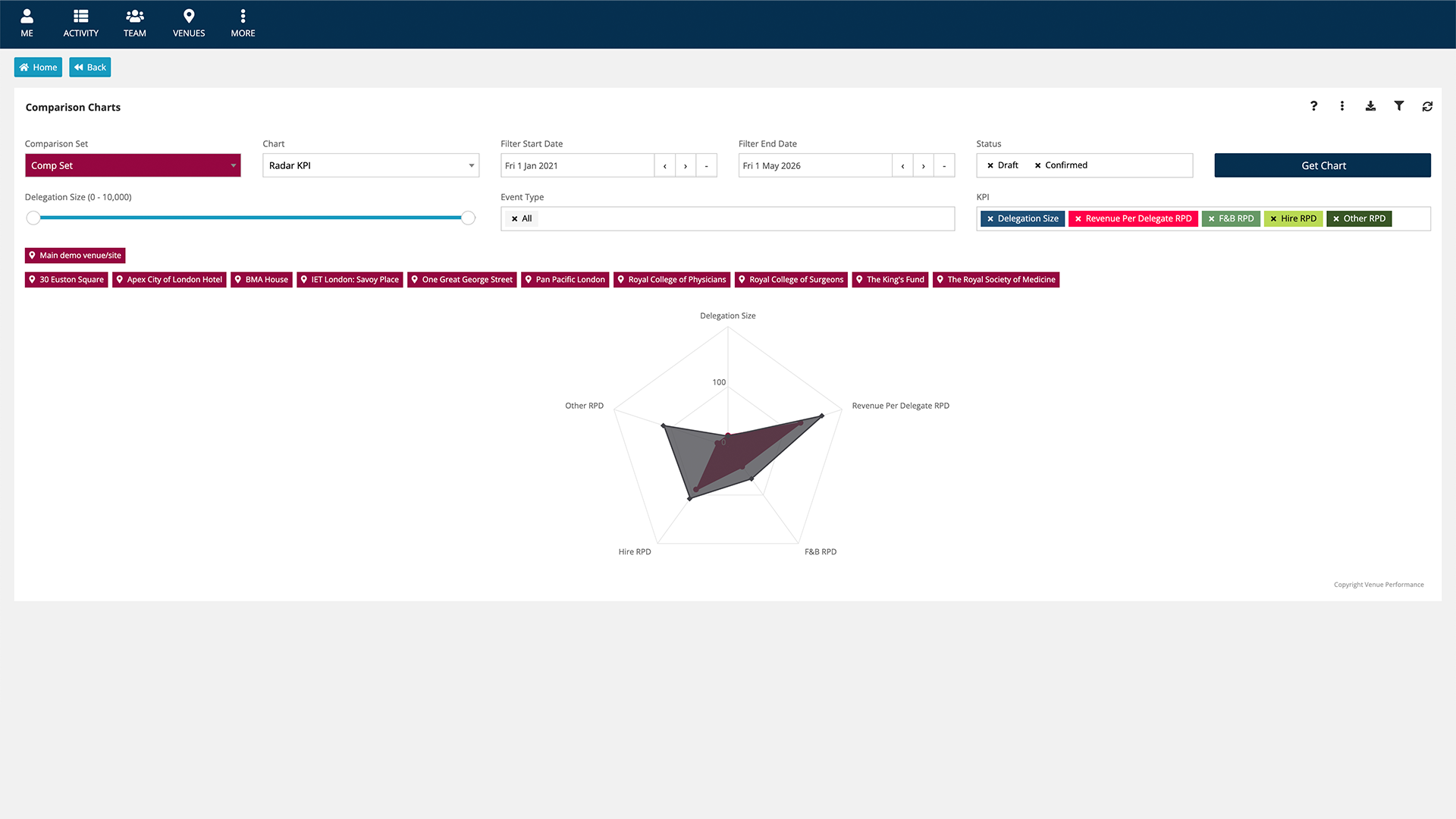The height and width of the screenshot is (819, 1456).
Task: Advance Filter Start Date with next arrow
Action: point(686,166)
